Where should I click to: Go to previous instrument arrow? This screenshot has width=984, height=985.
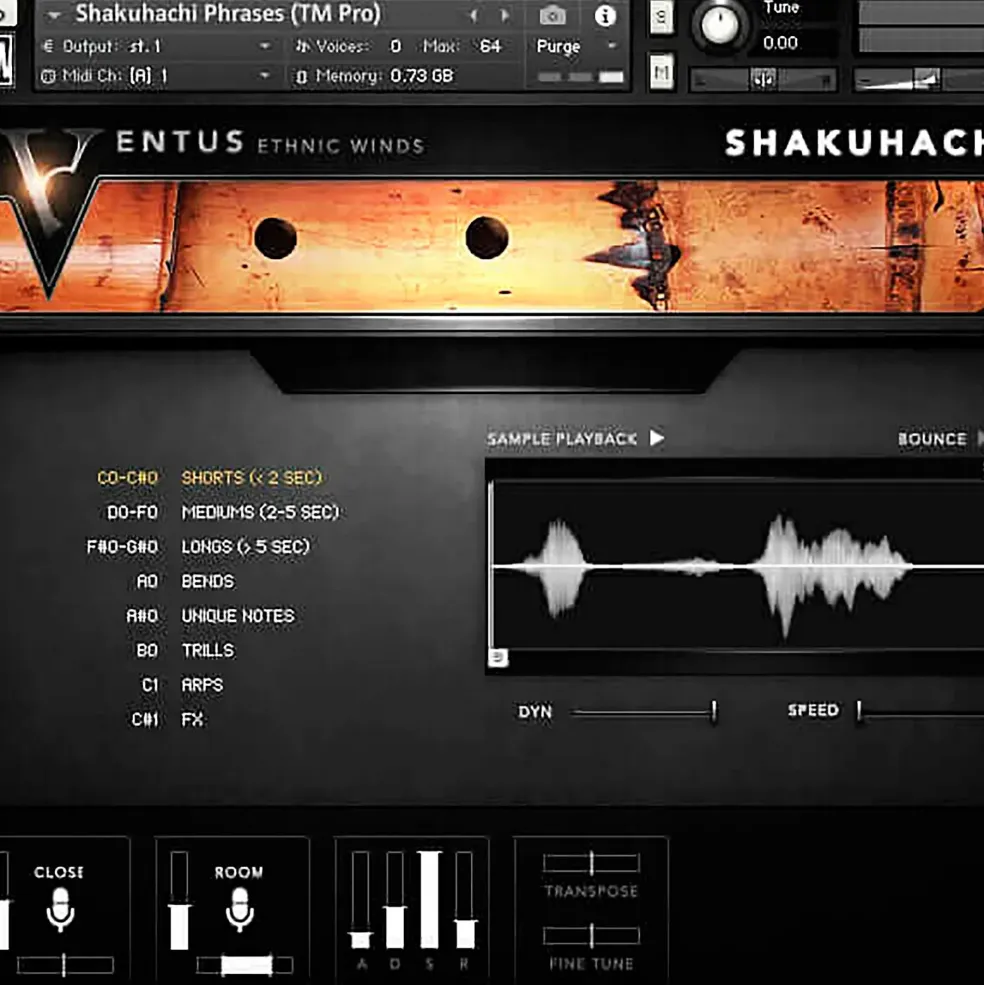coord(474,16)
